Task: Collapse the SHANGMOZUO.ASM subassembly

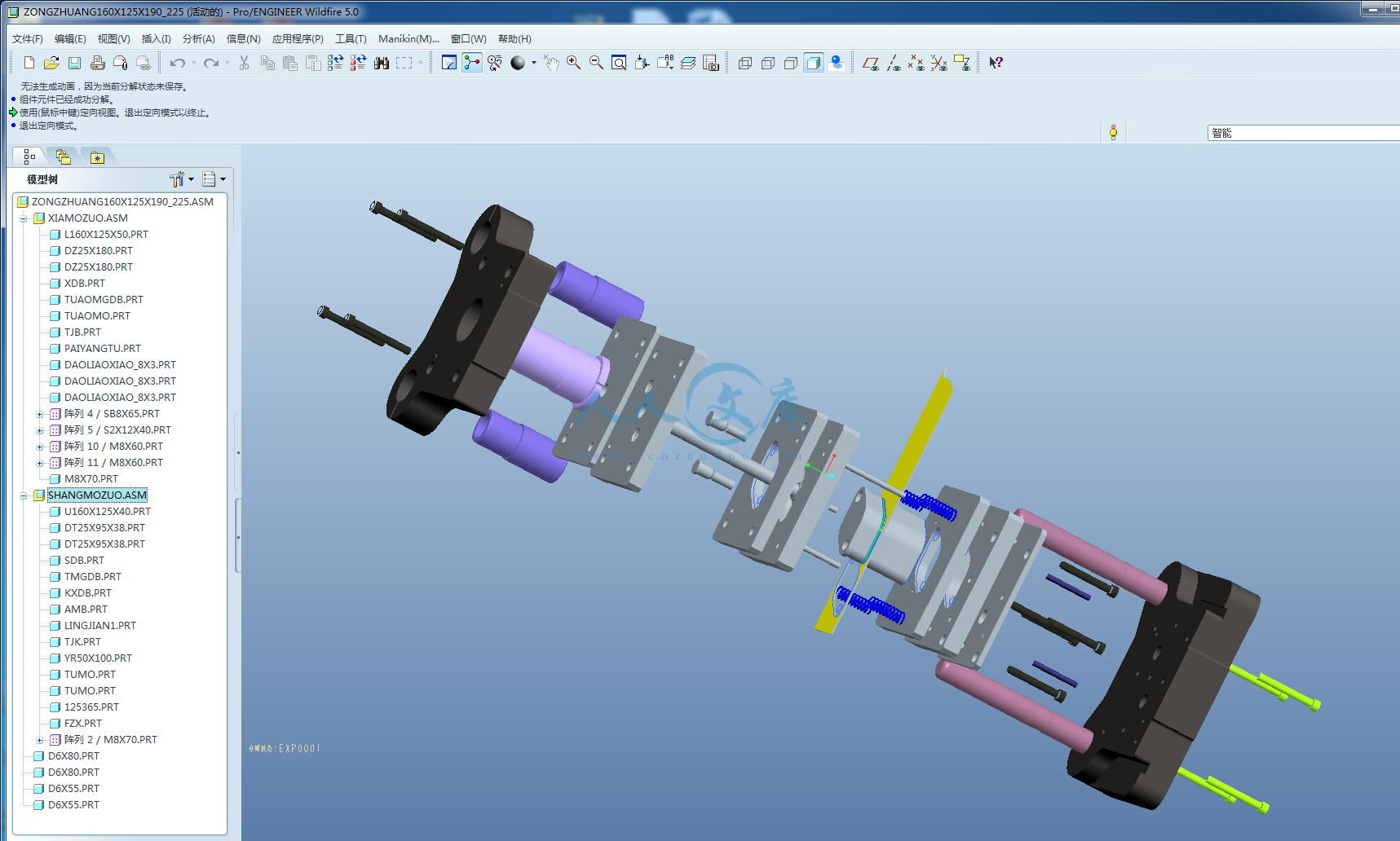Action: click(x=24, y=495)
